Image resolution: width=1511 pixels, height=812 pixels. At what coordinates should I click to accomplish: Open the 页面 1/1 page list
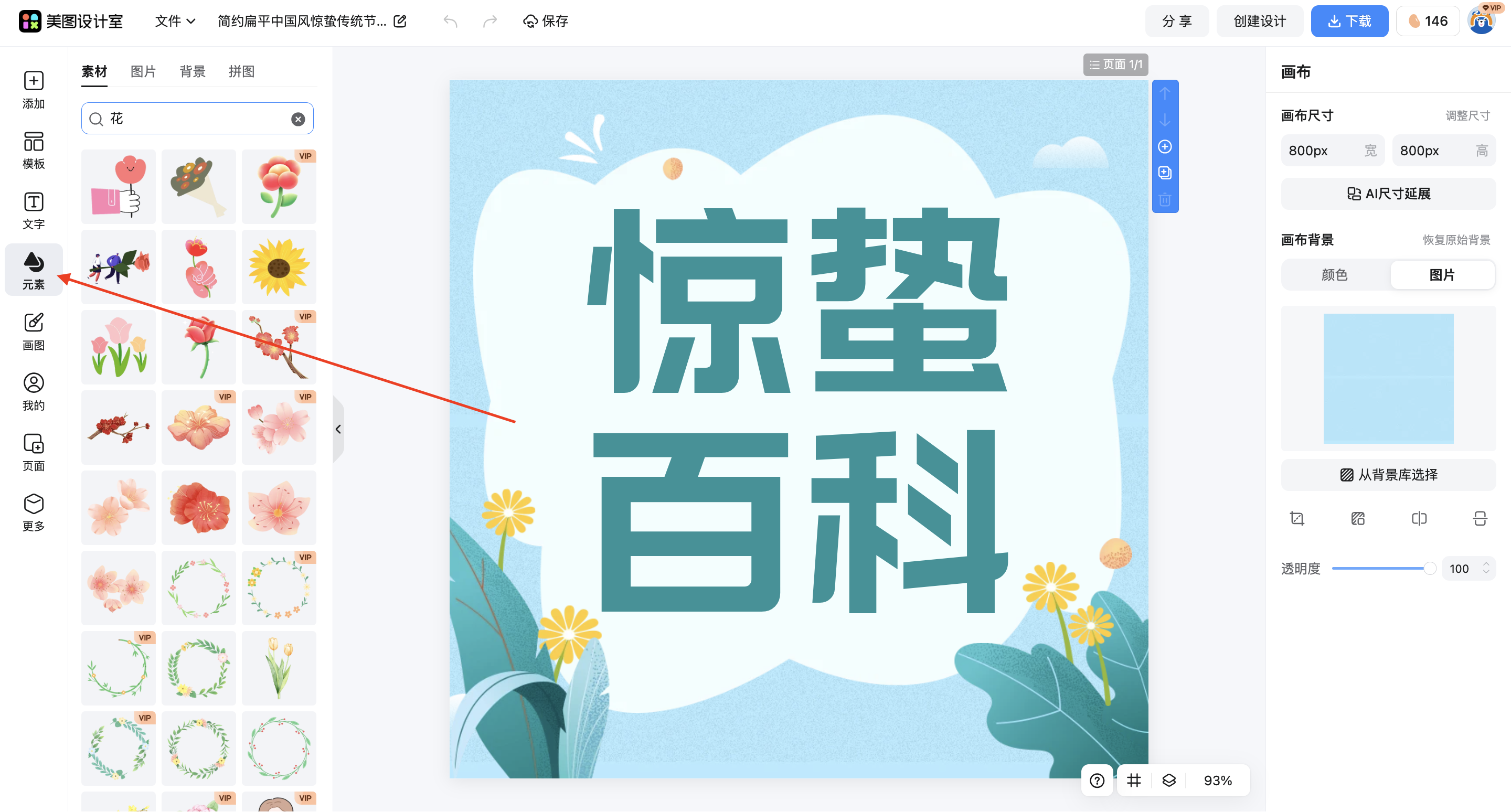pos(1115,65)
